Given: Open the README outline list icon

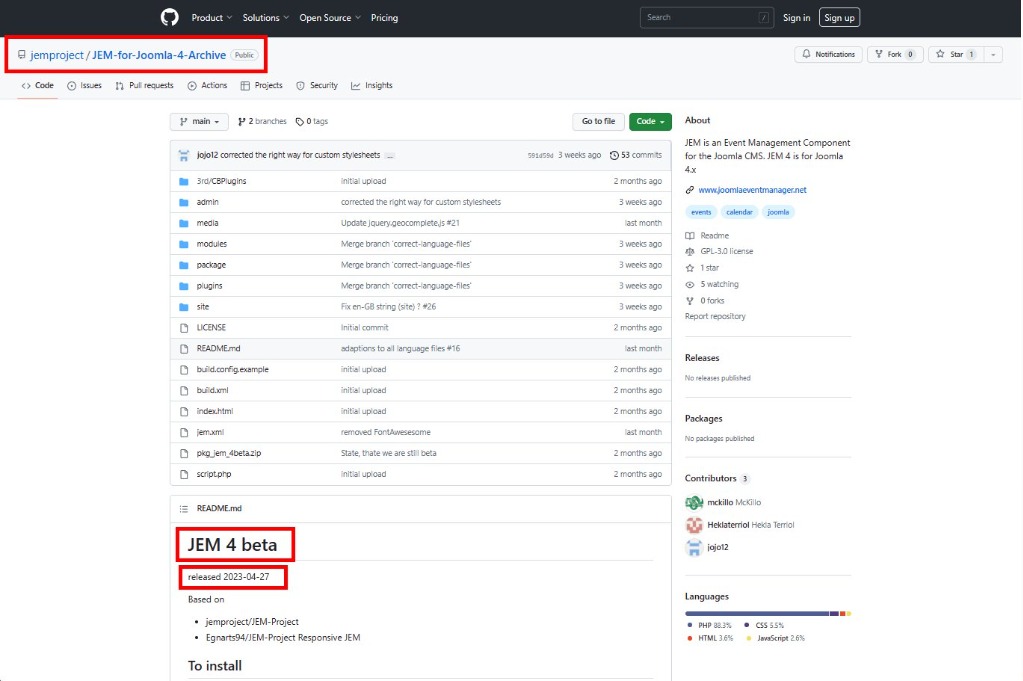Looking at the screenshot, I should (184, 509).
